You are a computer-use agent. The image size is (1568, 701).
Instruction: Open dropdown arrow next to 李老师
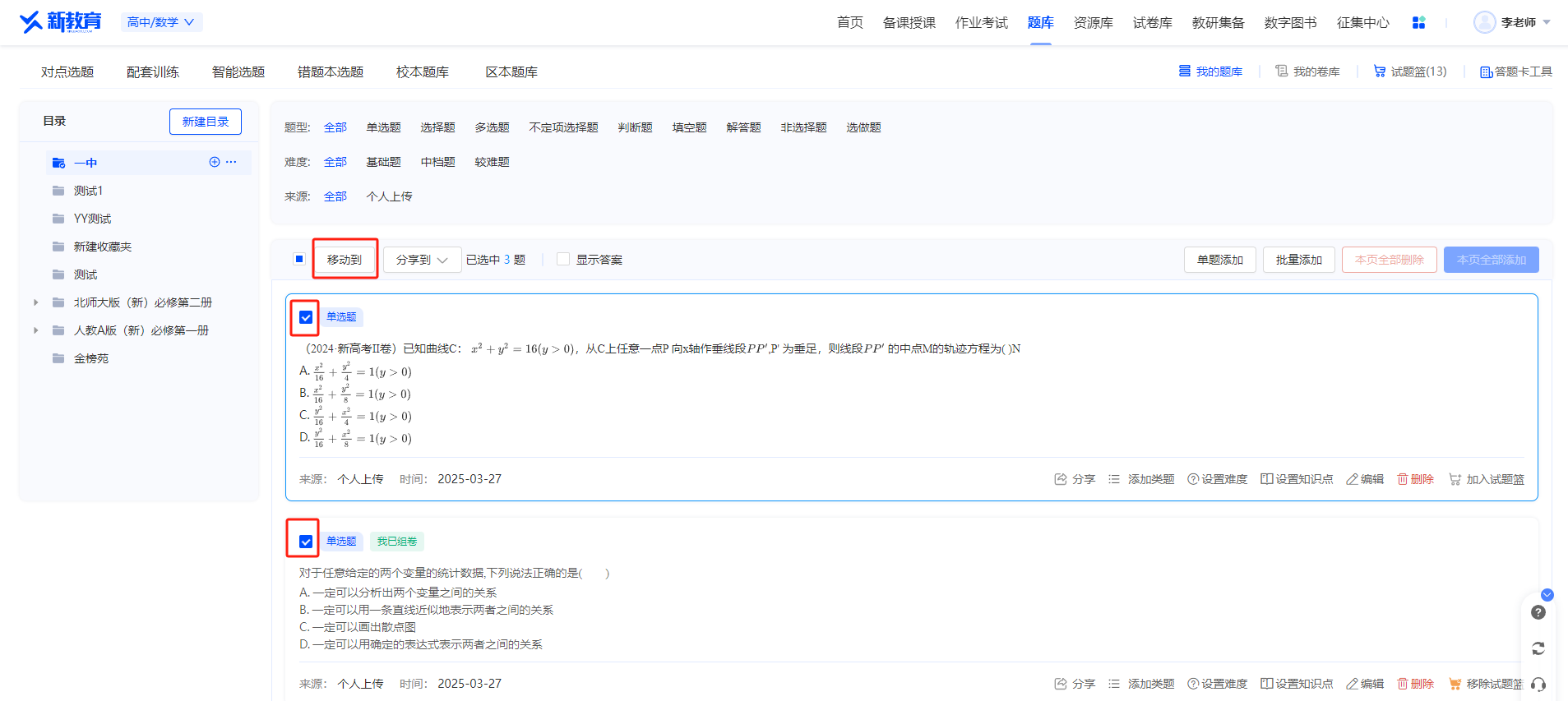(1547, 22)
